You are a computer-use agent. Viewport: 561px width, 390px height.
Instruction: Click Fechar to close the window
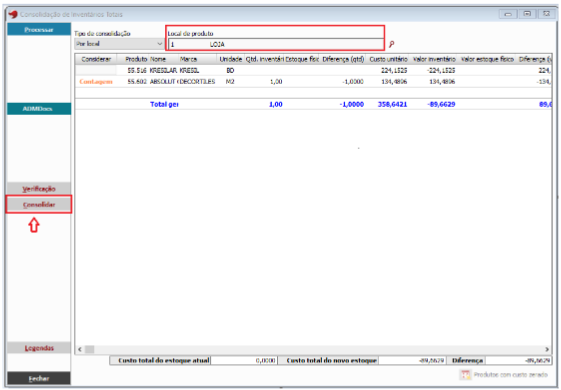point(39,378)
